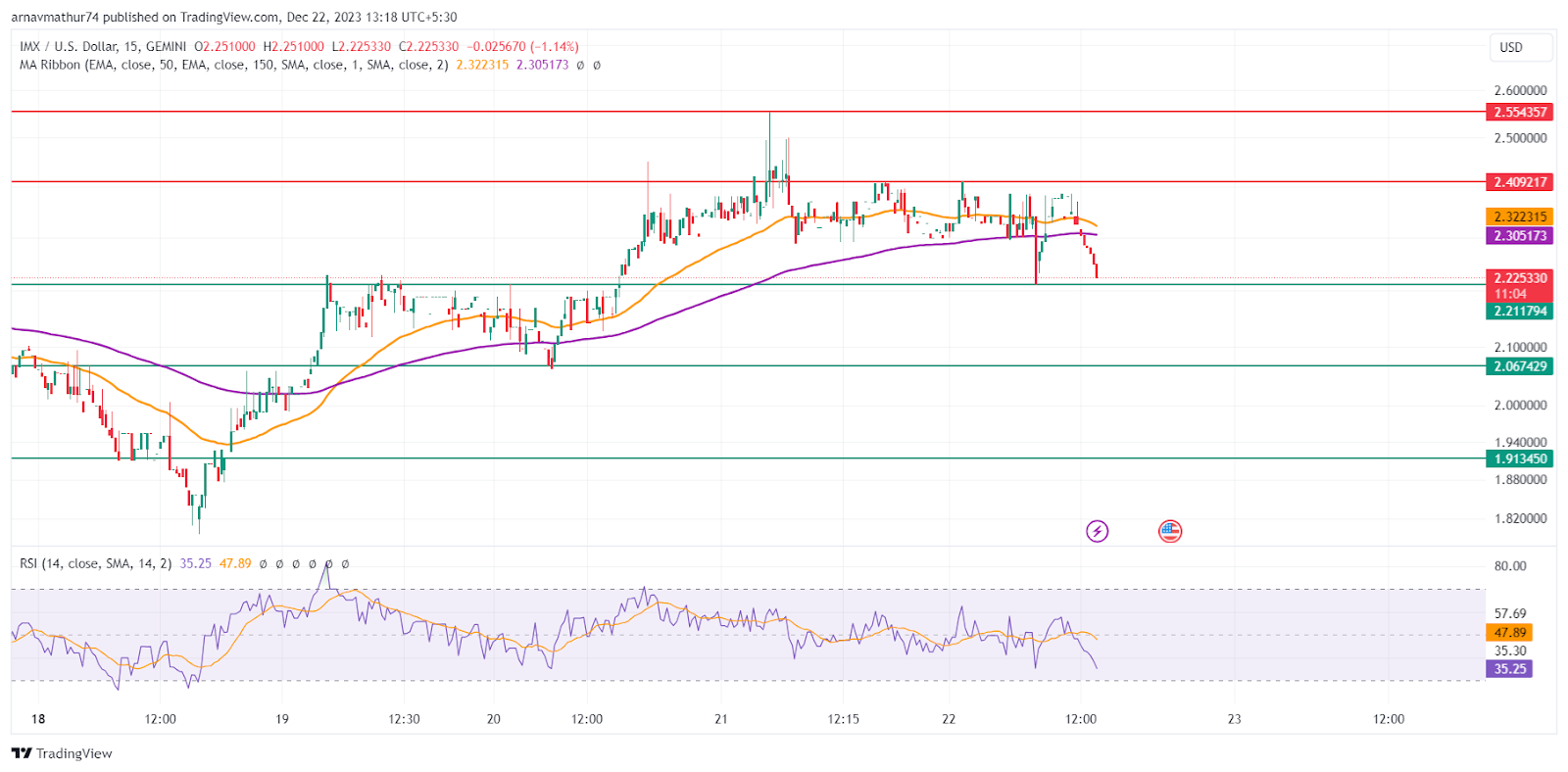Click the green 2.211794 support label
Image resolution: width=1568 pixels, height=772 pixels.
[1519, 312]
